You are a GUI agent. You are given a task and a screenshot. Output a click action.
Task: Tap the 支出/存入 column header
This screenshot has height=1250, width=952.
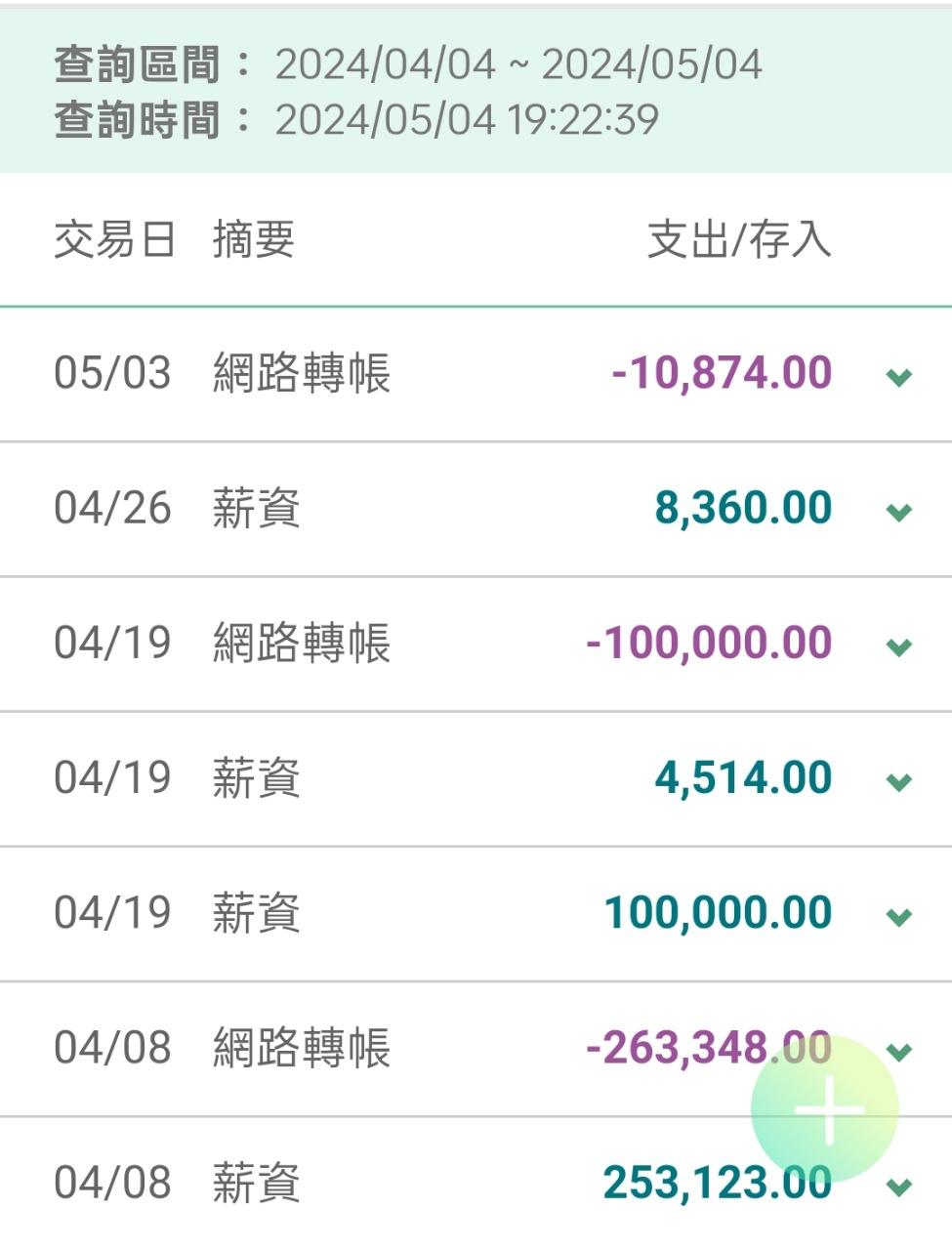click(739, 240)
